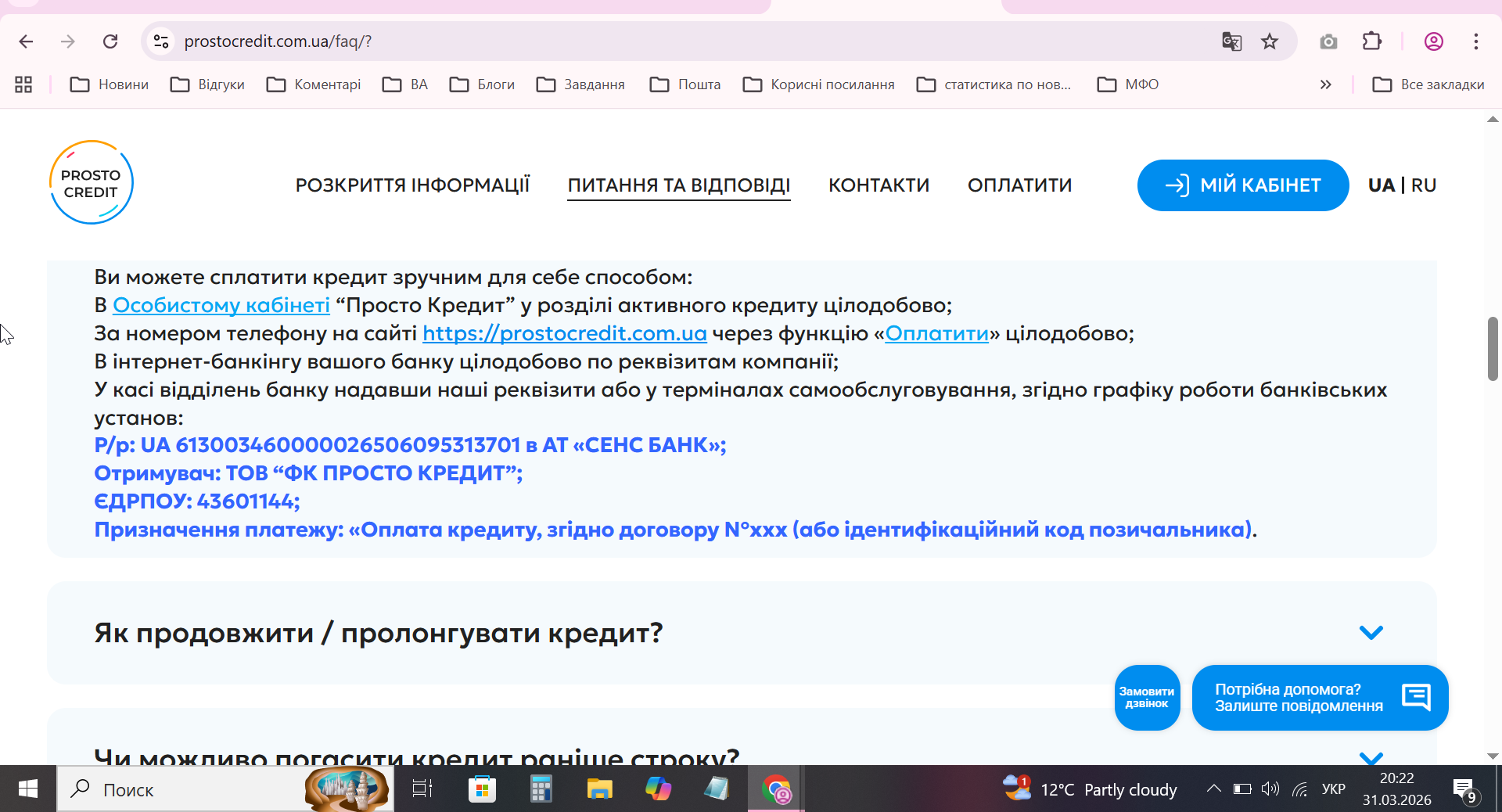1502x812 pixels.
Task: Open the notepad app on taskbar
Action: click(x=717, y=789)
